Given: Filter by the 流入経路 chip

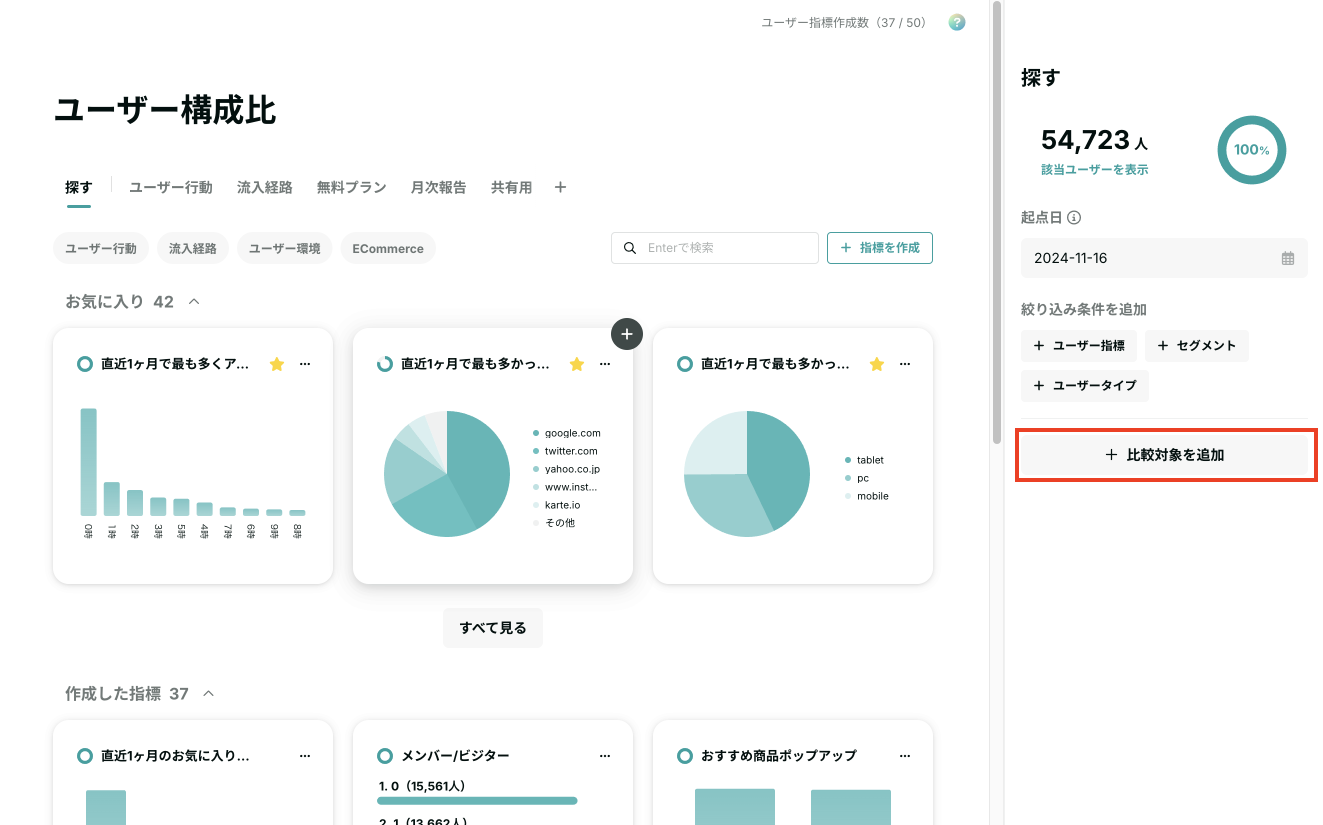Looking at the screenshot, I should pos(193,248).
